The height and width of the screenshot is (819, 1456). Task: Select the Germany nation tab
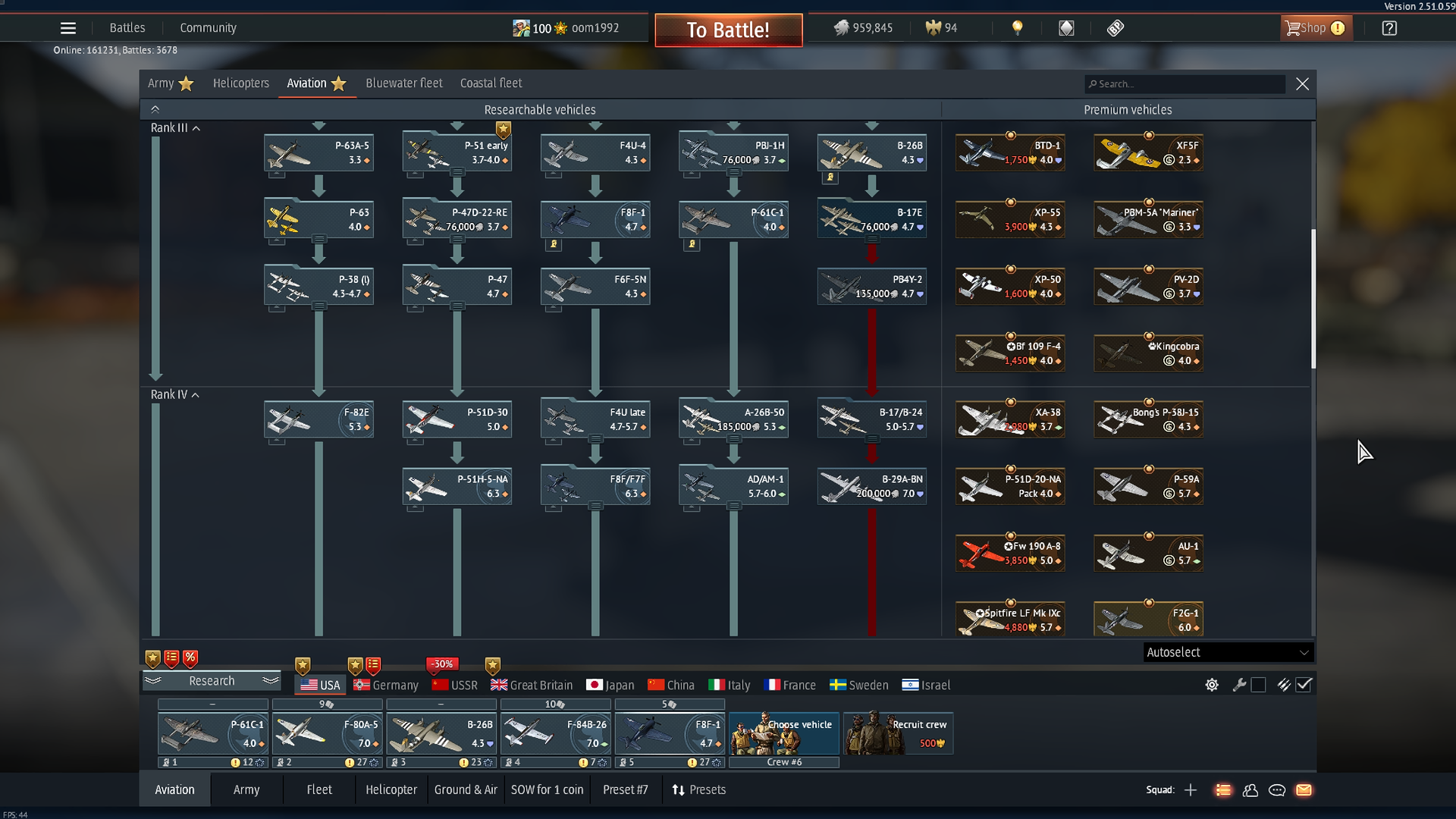pyautogui.click(x=386, y=685)
